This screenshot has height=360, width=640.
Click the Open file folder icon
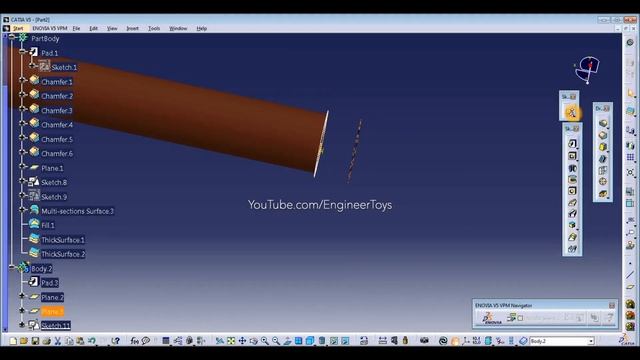tap(24, 340)
